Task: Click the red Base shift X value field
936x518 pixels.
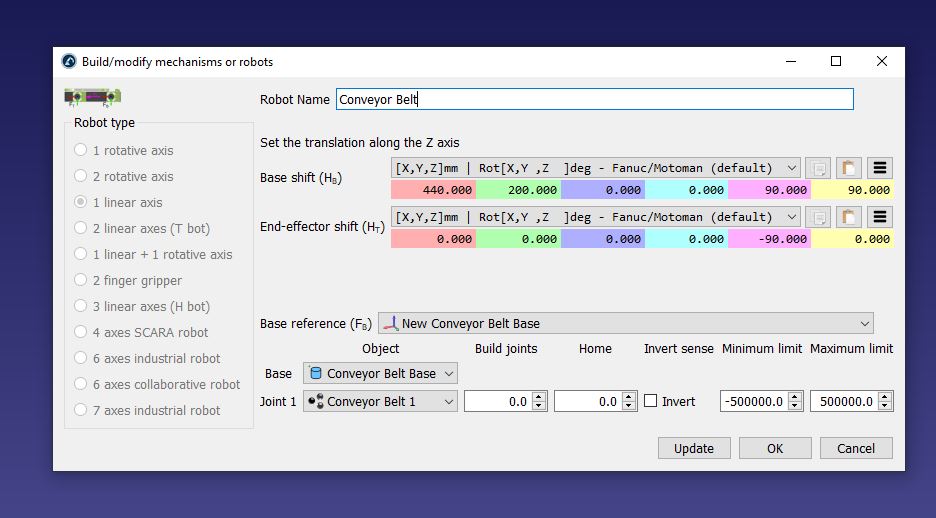Action: 433,190
